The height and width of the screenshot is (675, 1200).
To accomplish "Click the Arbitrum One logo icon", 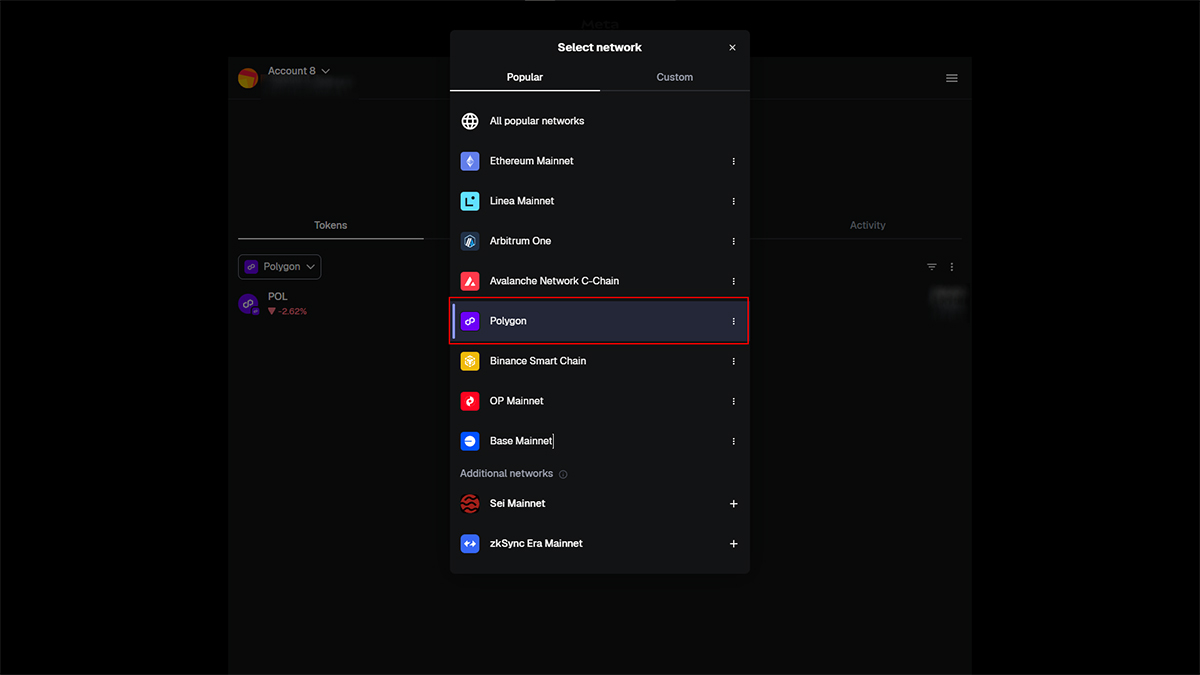I will [470, 241].
